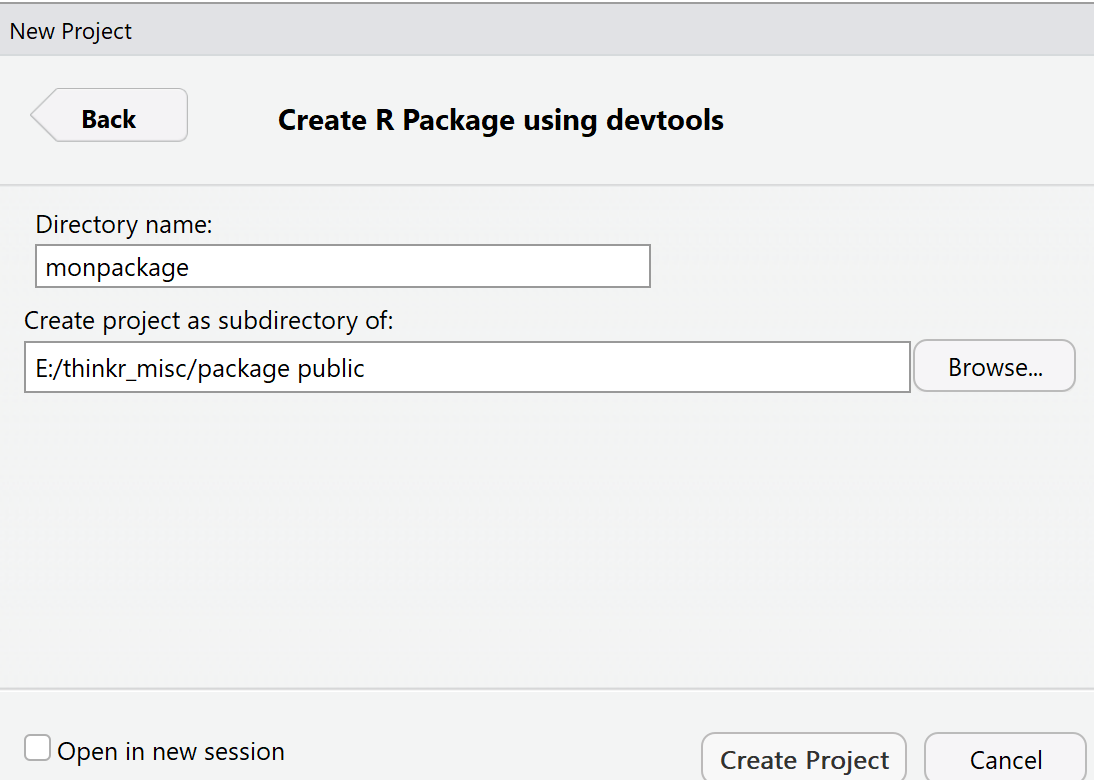Click the Back button
The width and height of the screenshot is (1094, 780).
[107, 118]
